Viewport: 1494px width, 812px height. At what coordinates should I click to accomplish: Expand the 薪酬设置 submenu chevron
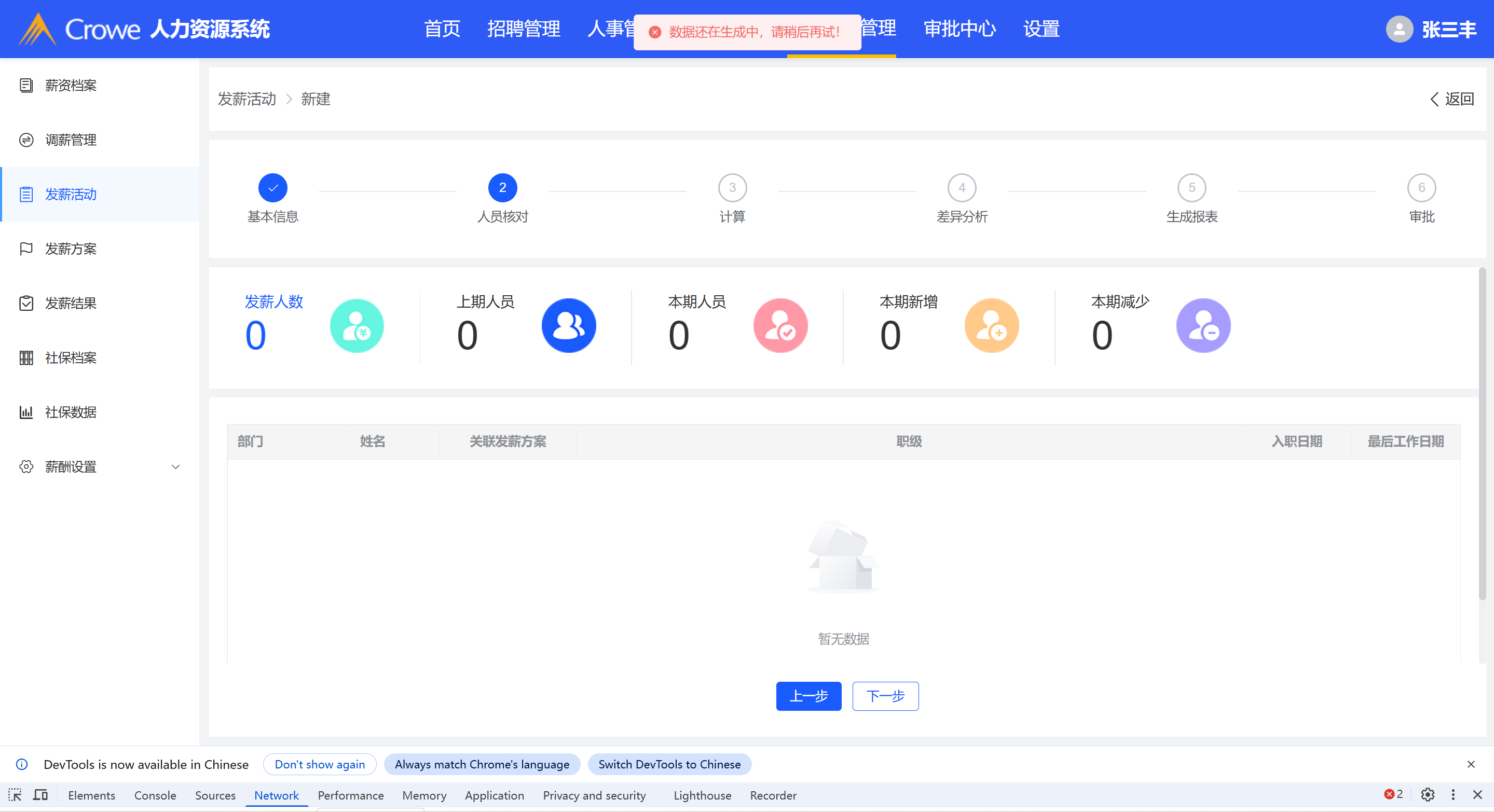[x=175, y=467]
